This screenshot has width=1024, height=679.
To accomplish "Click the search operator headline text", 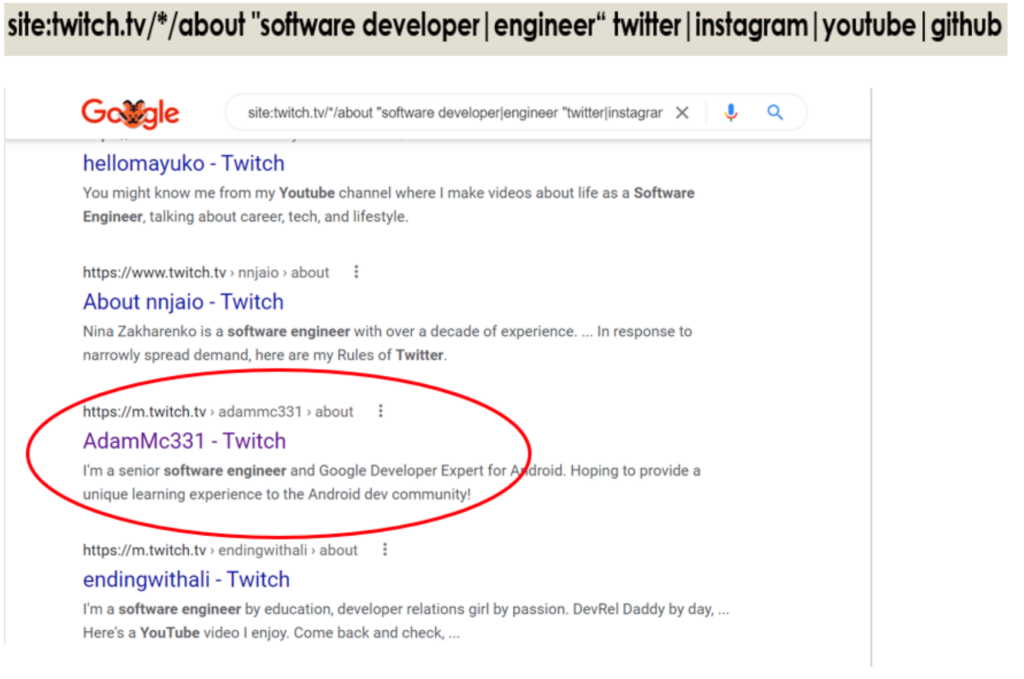I will point(504,26).
